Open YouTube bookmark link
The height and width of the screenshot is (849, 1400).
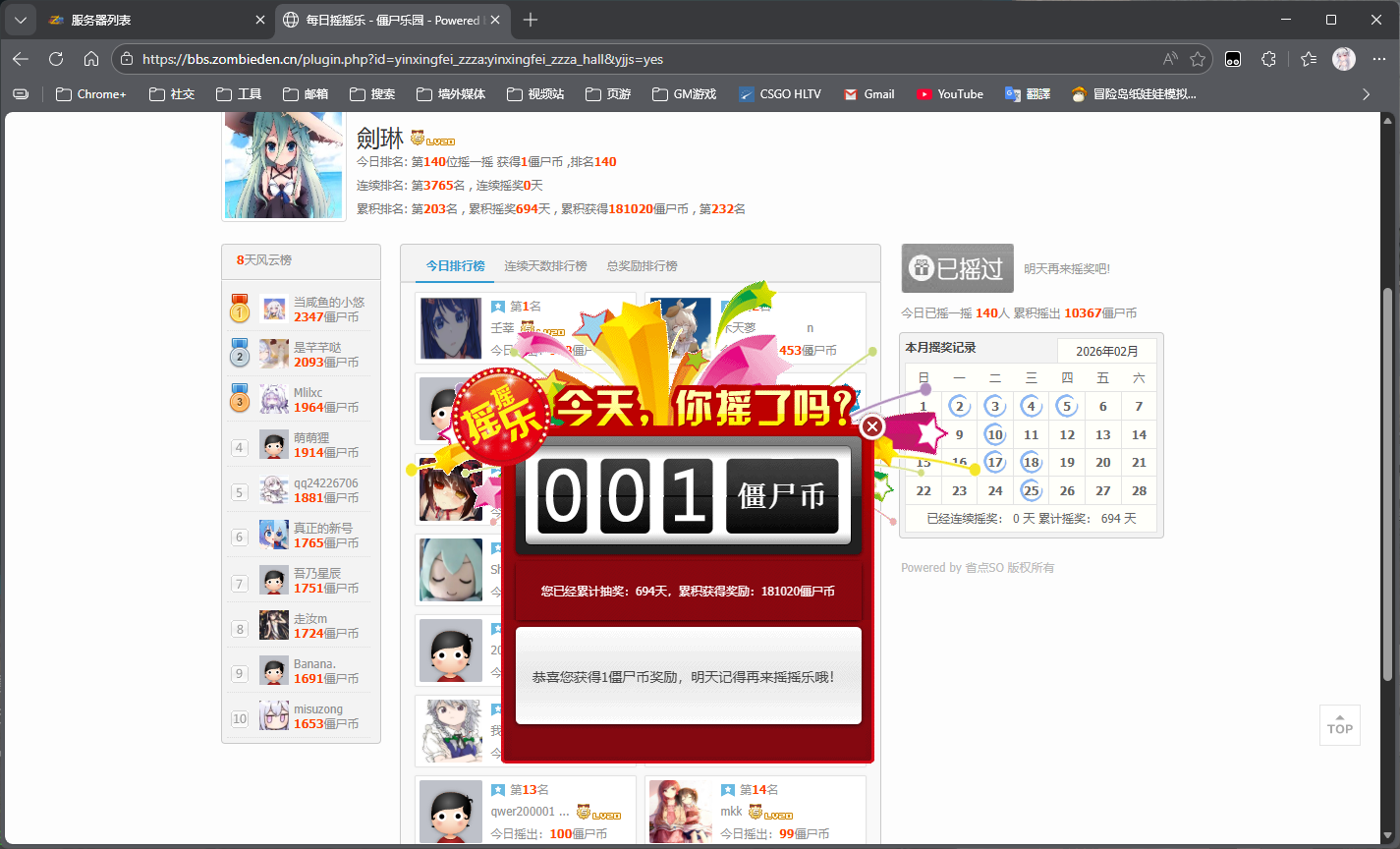(x=950, y=94)
